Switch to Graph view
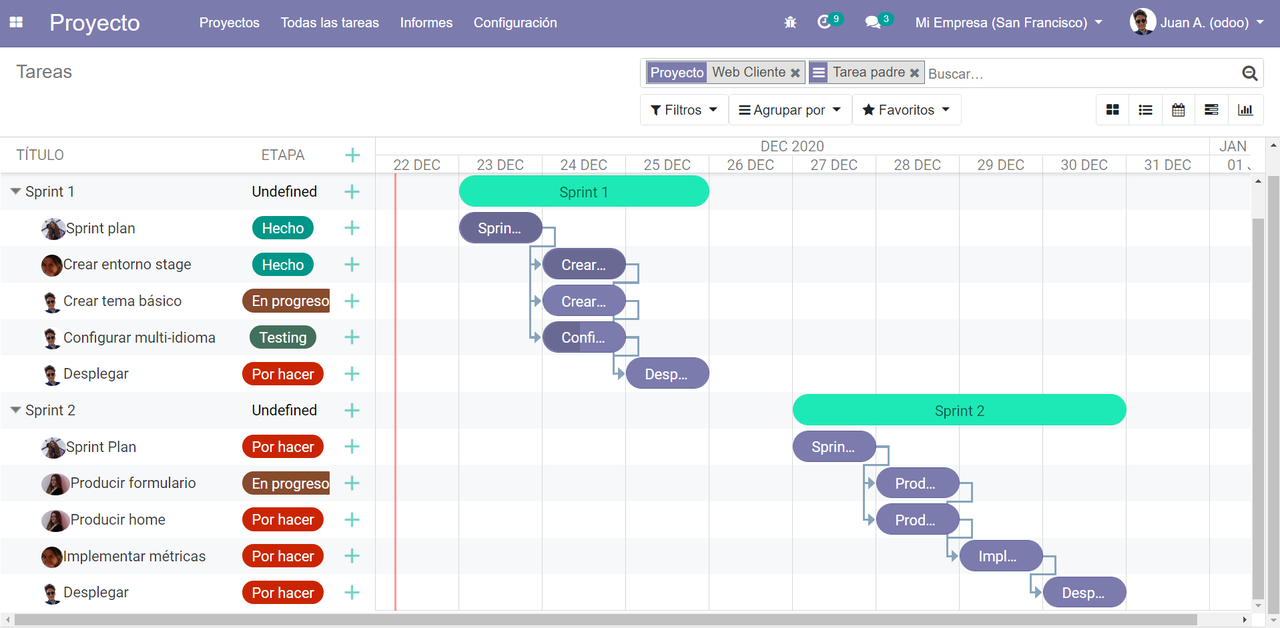This screenshot has width=1280, height=628. [x=1245, y=110]
